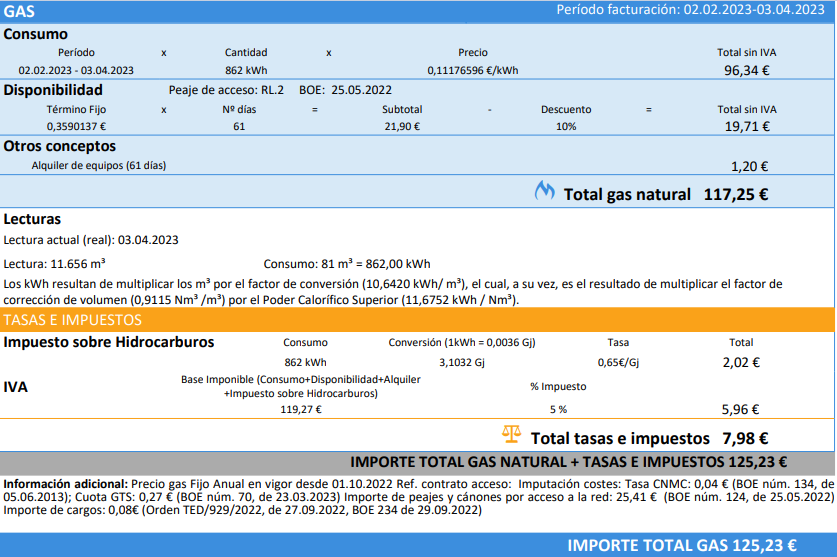Select the subtotal '21,90 €'
Image resolution: width=837 pixels, height=557 pixels.
402,127
